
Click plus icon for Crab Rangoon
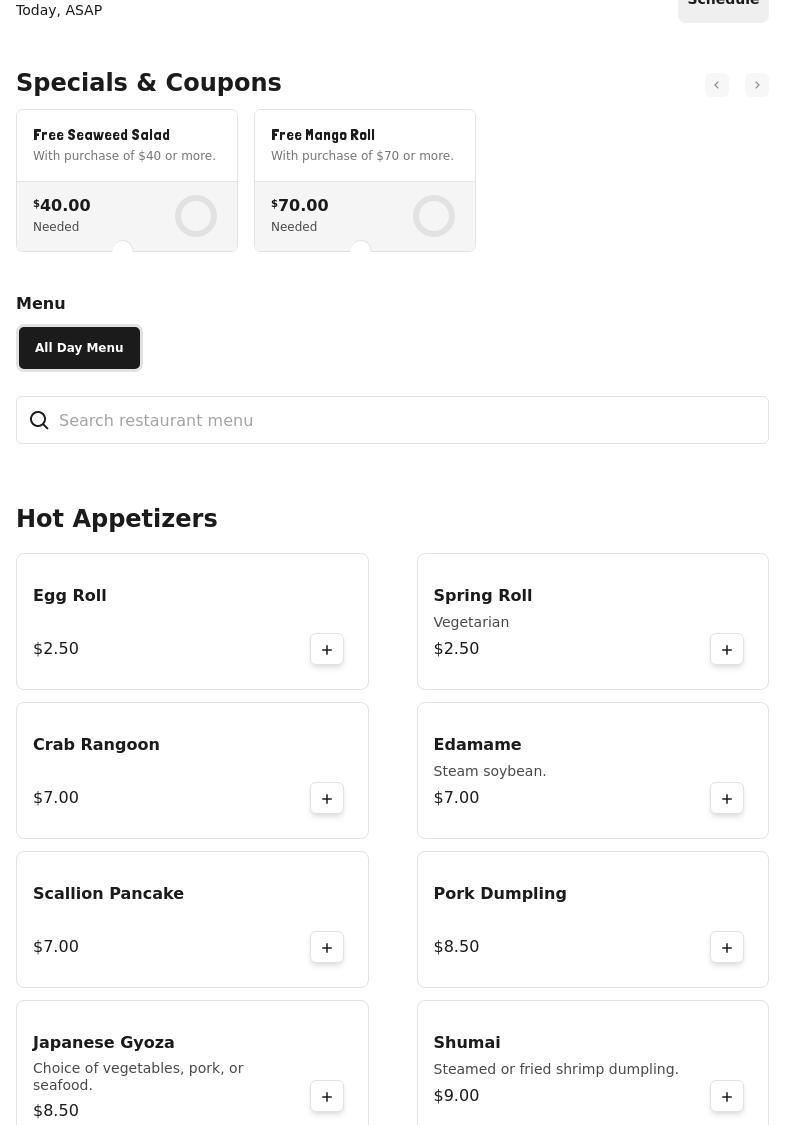pyautogui.click(x=327, y=799)
